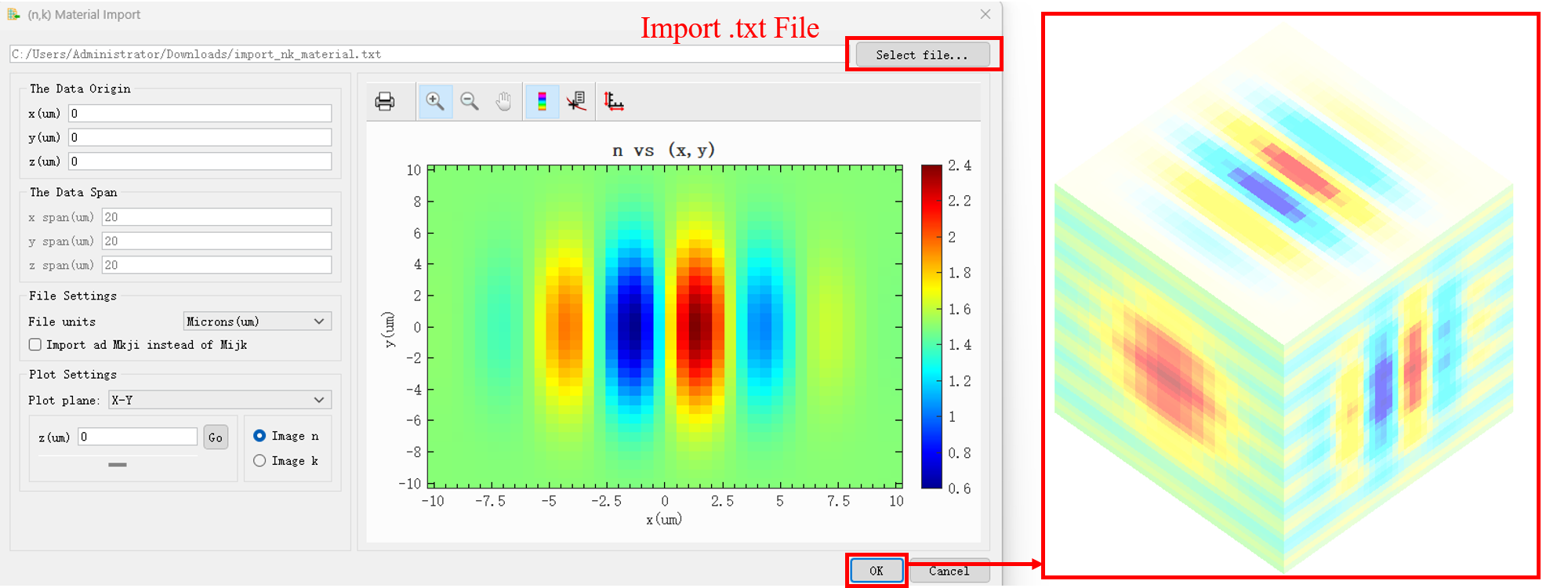1568x588 pixels.
Task: Expand the Plot plane X-Y dropdown
Action: coord(219,400)
